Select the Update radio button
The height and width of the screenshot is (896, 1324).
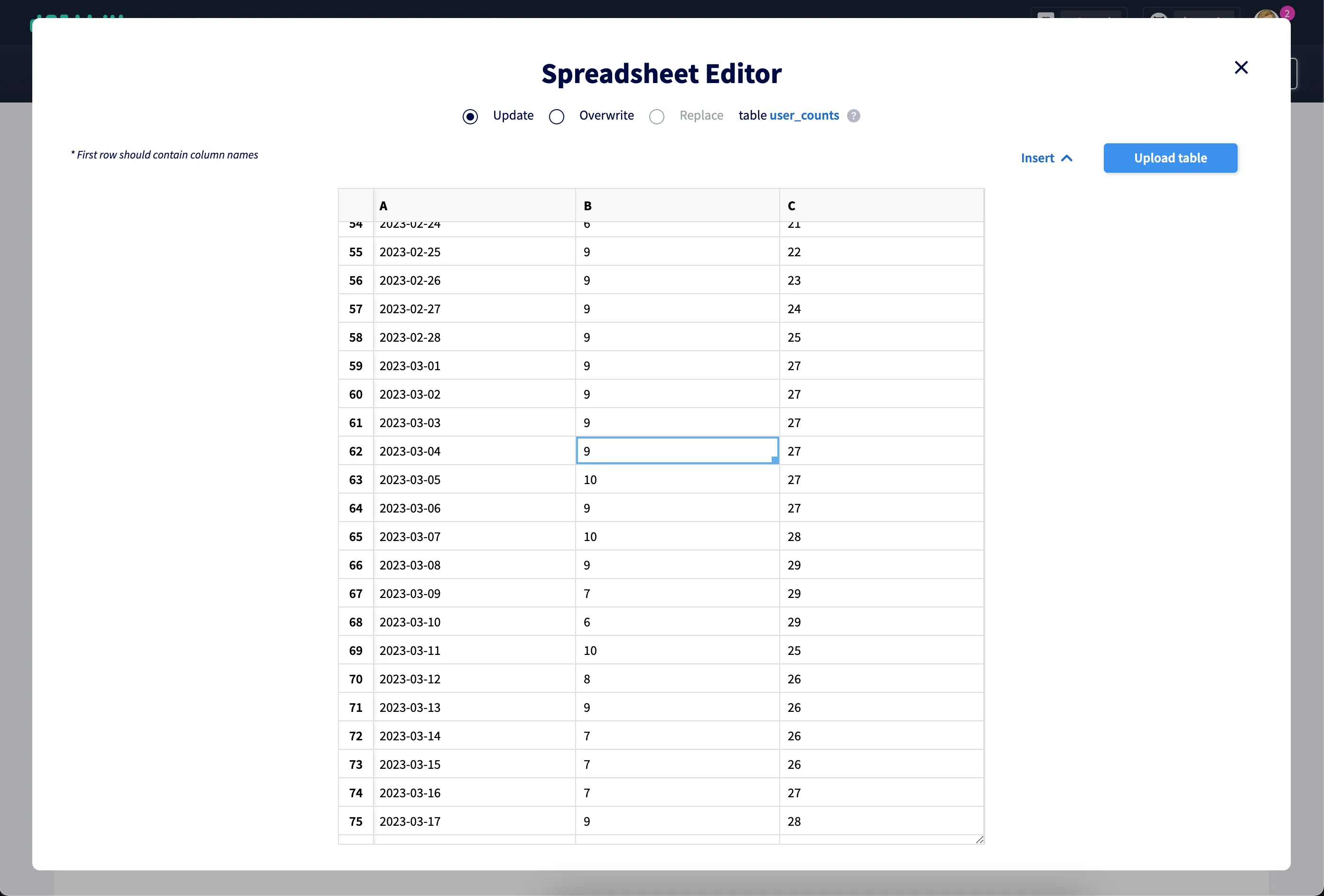point(470,116)
